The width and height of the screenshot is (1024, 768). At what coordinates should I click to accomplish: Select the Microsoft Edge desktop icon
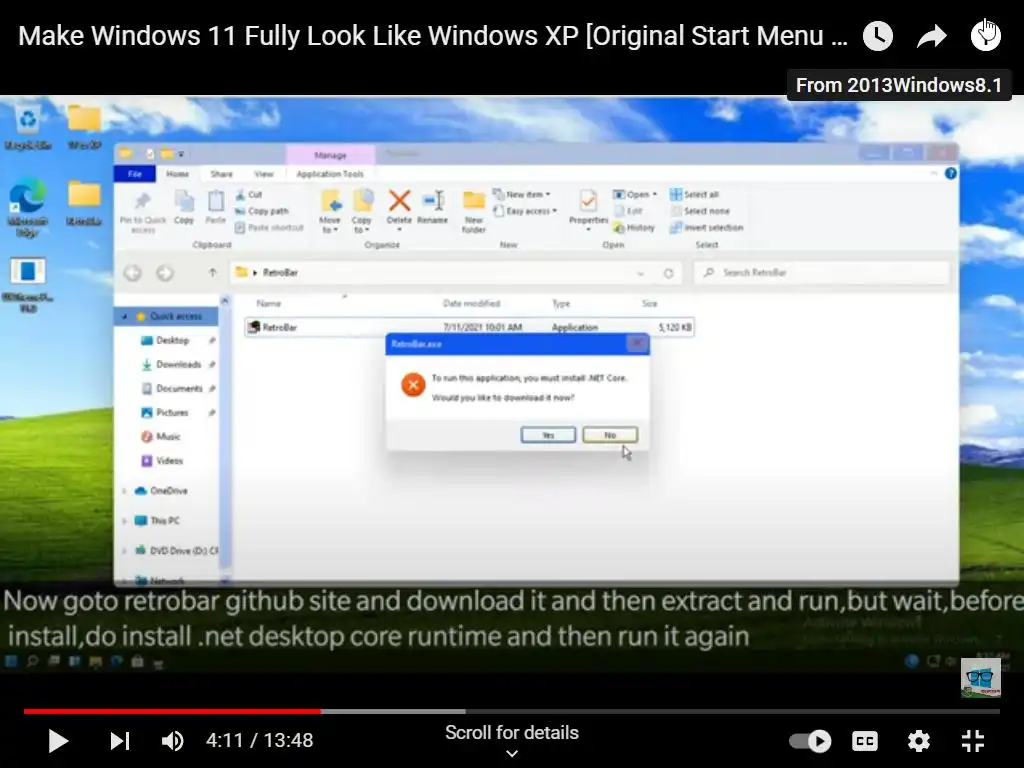pos(27,208)
